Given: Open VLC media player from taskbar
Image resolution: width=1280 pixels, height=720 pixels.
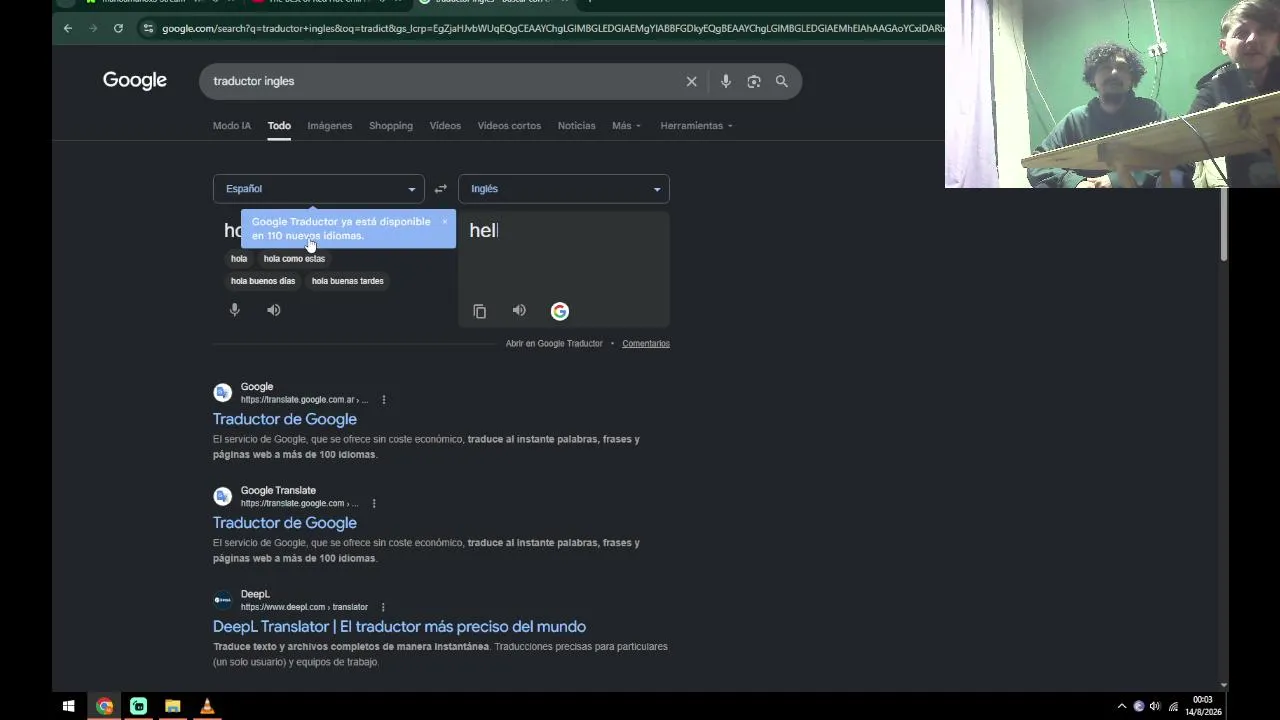Looking at the screenshot, I should point(207,707).
